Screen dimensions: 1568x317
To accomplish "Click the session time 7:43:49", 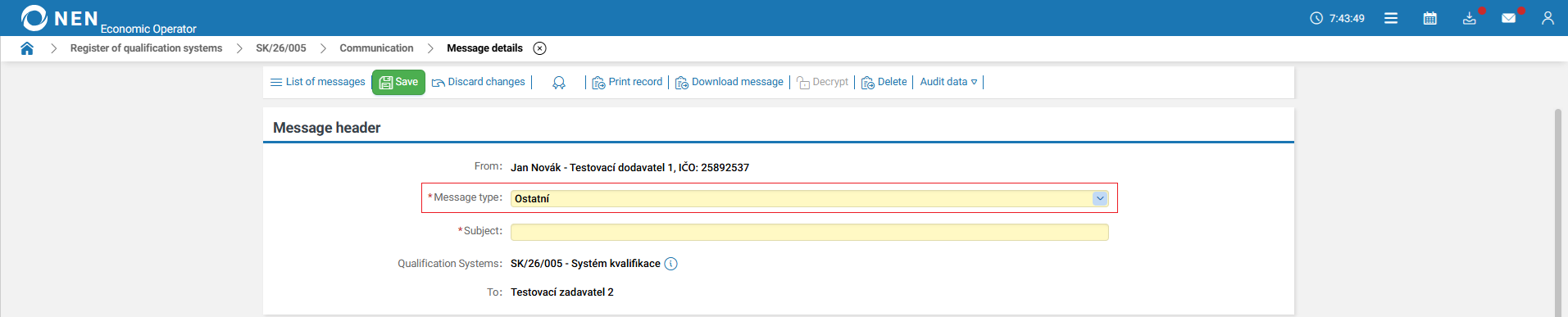I will [x=1347, y=18].
